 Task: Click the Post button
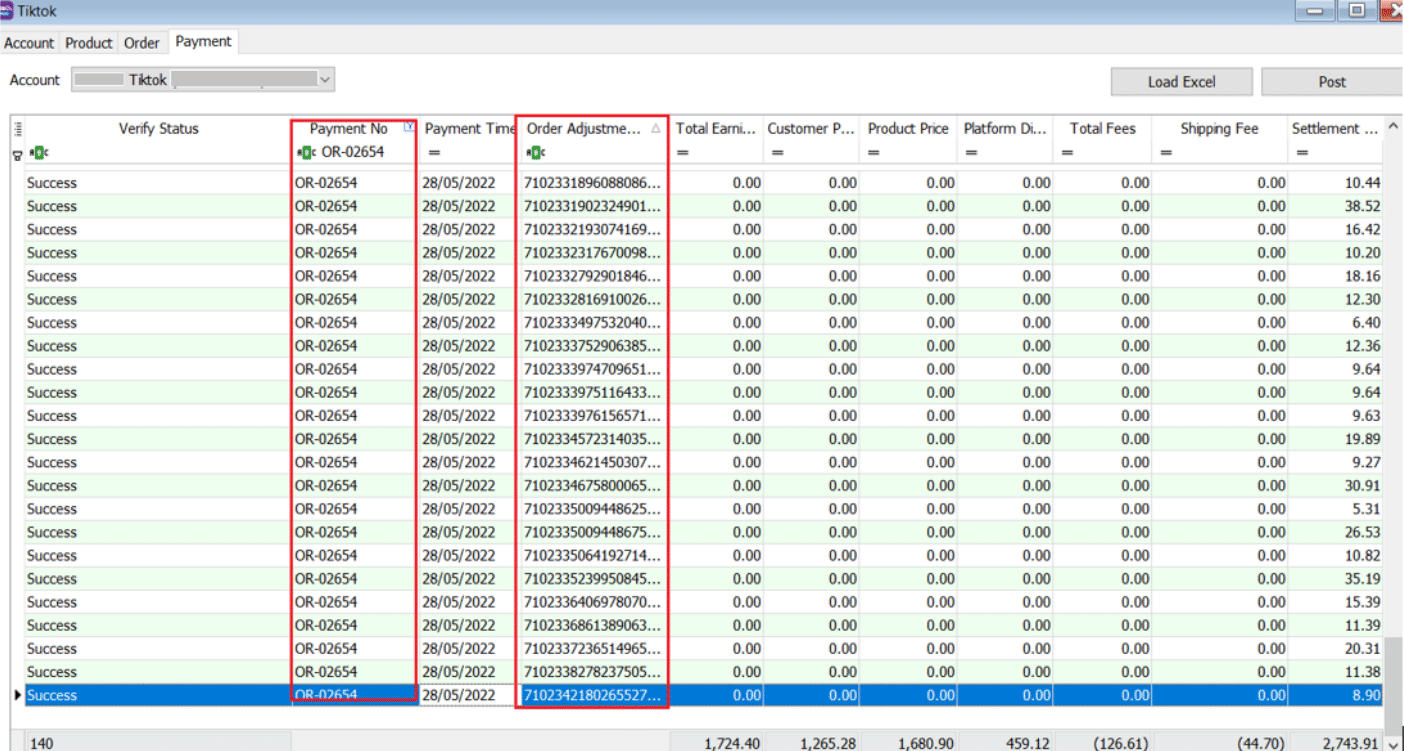1331,82
